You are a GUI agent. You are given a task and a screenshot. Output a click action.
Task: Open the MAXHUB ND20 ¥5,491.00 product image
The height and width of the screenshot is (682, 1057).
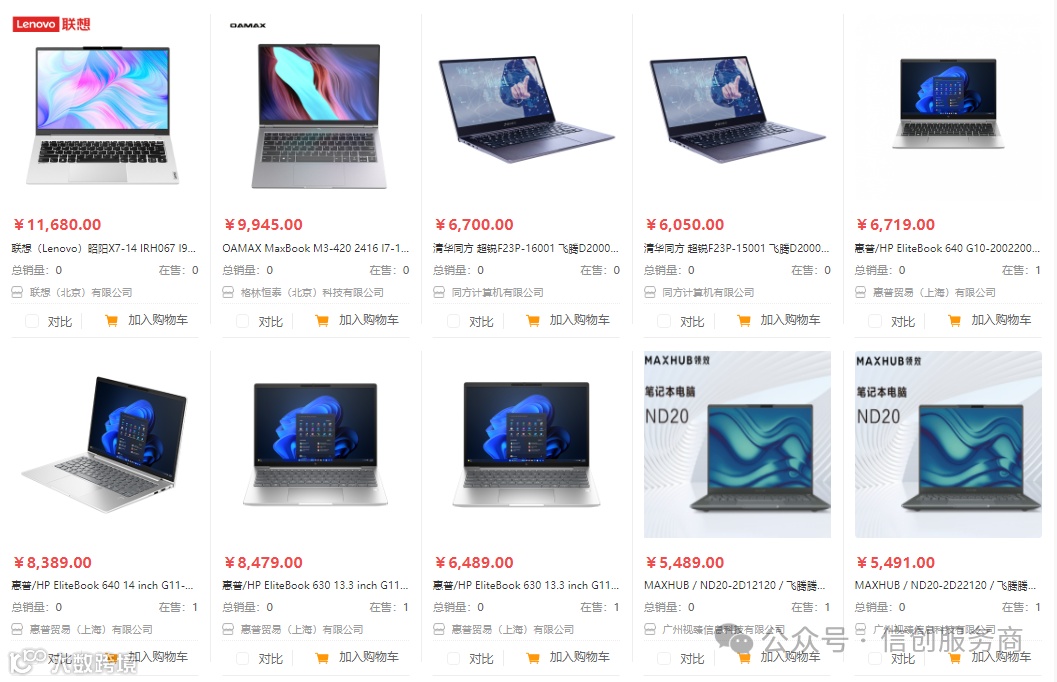[x=948, y=444]
